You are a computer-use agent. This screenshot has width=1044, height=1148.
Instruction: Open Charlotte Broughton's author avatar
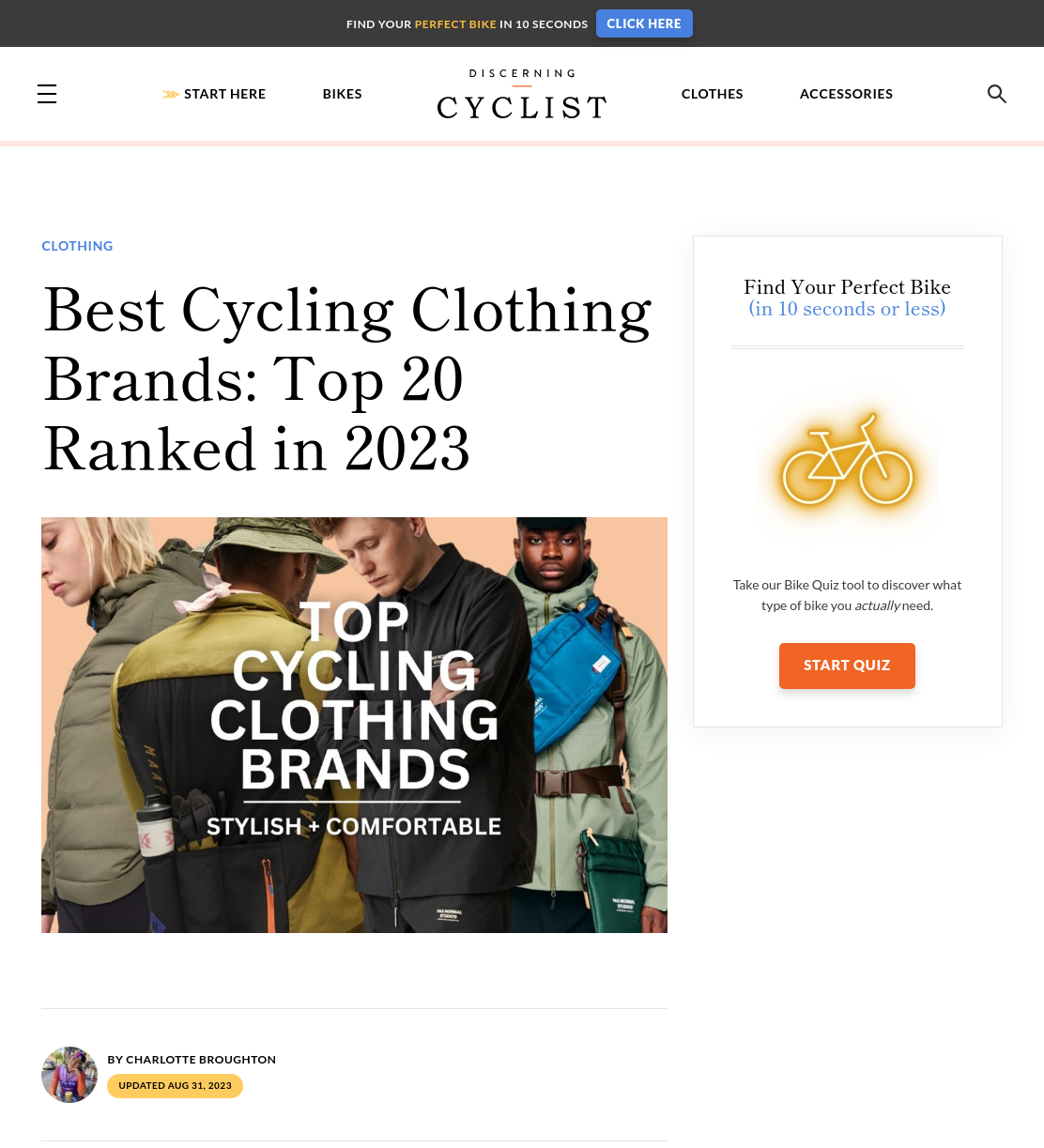click(69, 1075)
